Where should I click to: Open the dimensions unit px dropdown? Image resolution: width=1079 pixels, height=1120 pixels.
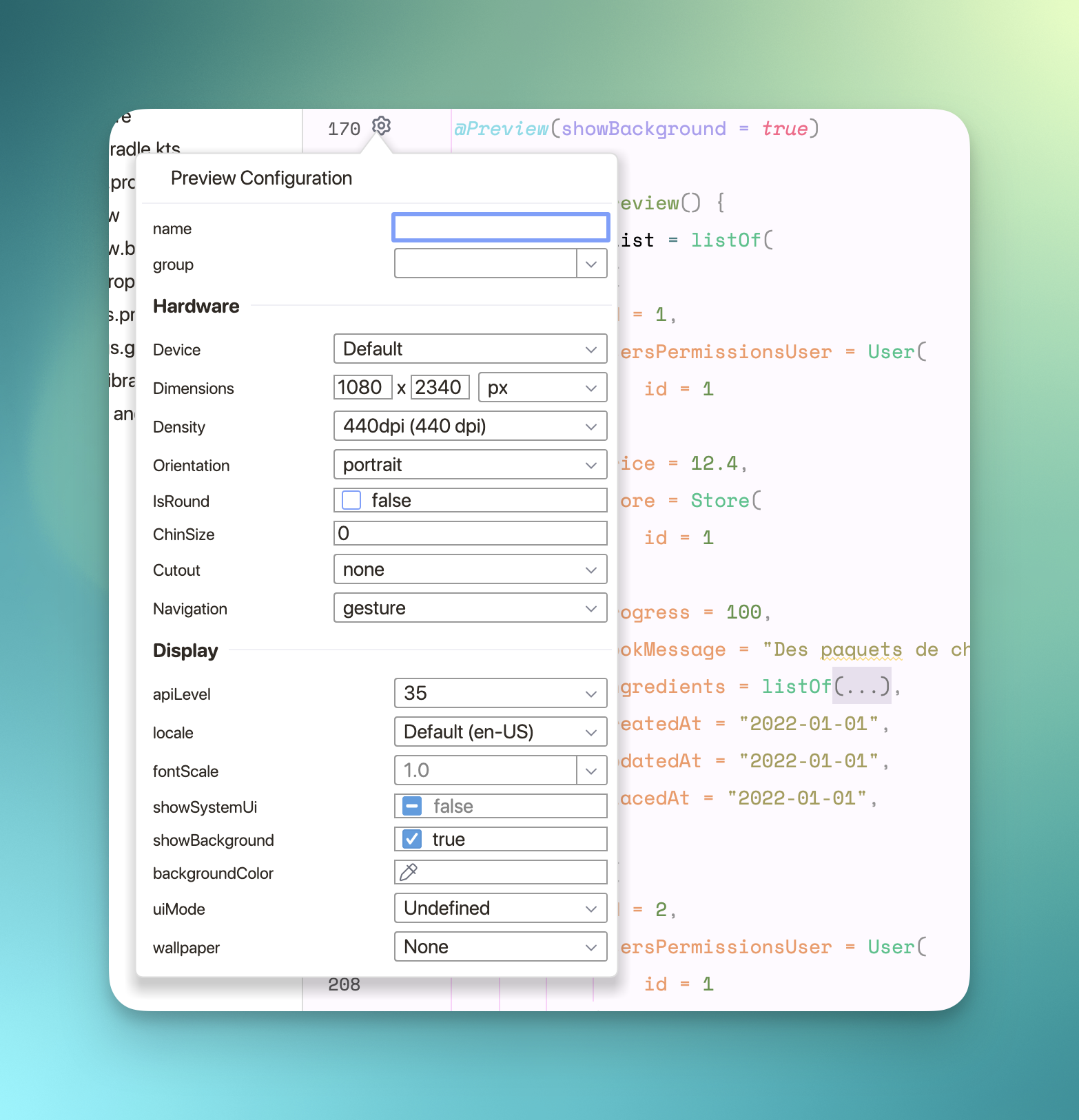click(542, 388)
